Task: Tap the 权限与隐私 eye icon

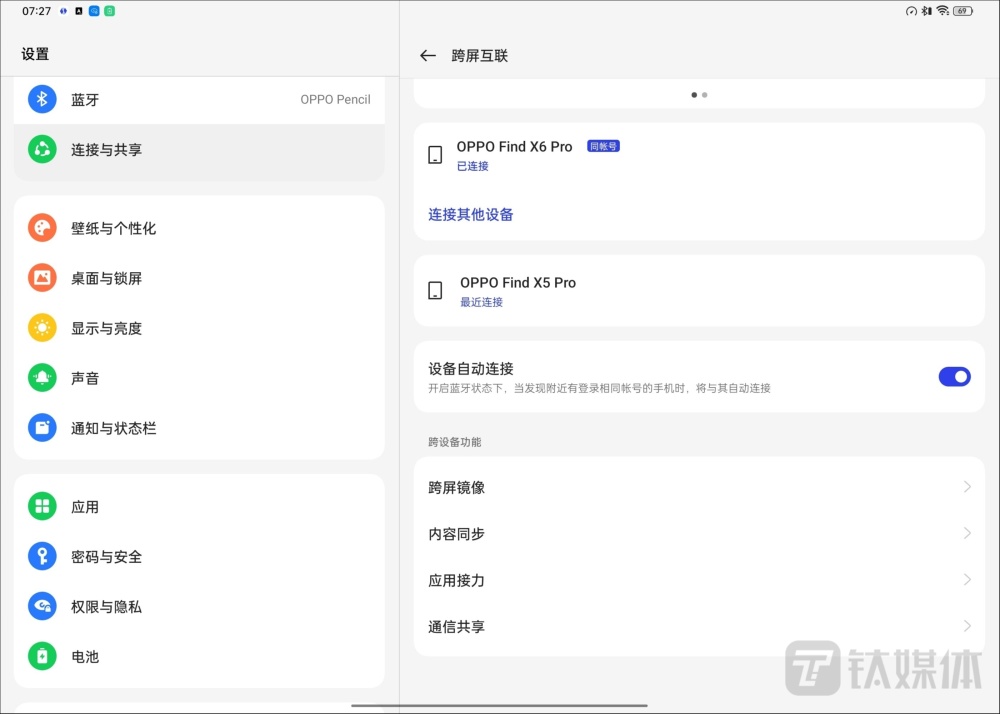Action: click(x=42, y=606)
